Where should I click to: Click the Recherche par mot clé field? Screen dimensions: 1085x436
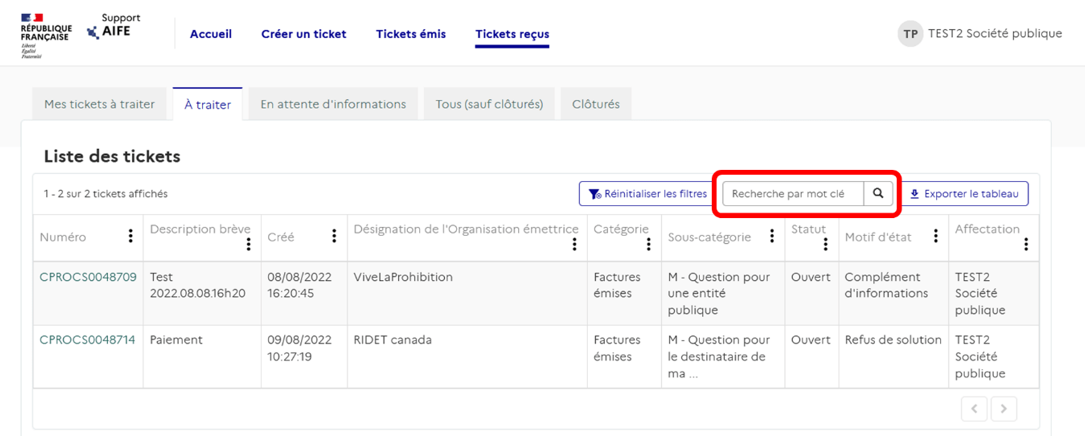coord(793,194)
